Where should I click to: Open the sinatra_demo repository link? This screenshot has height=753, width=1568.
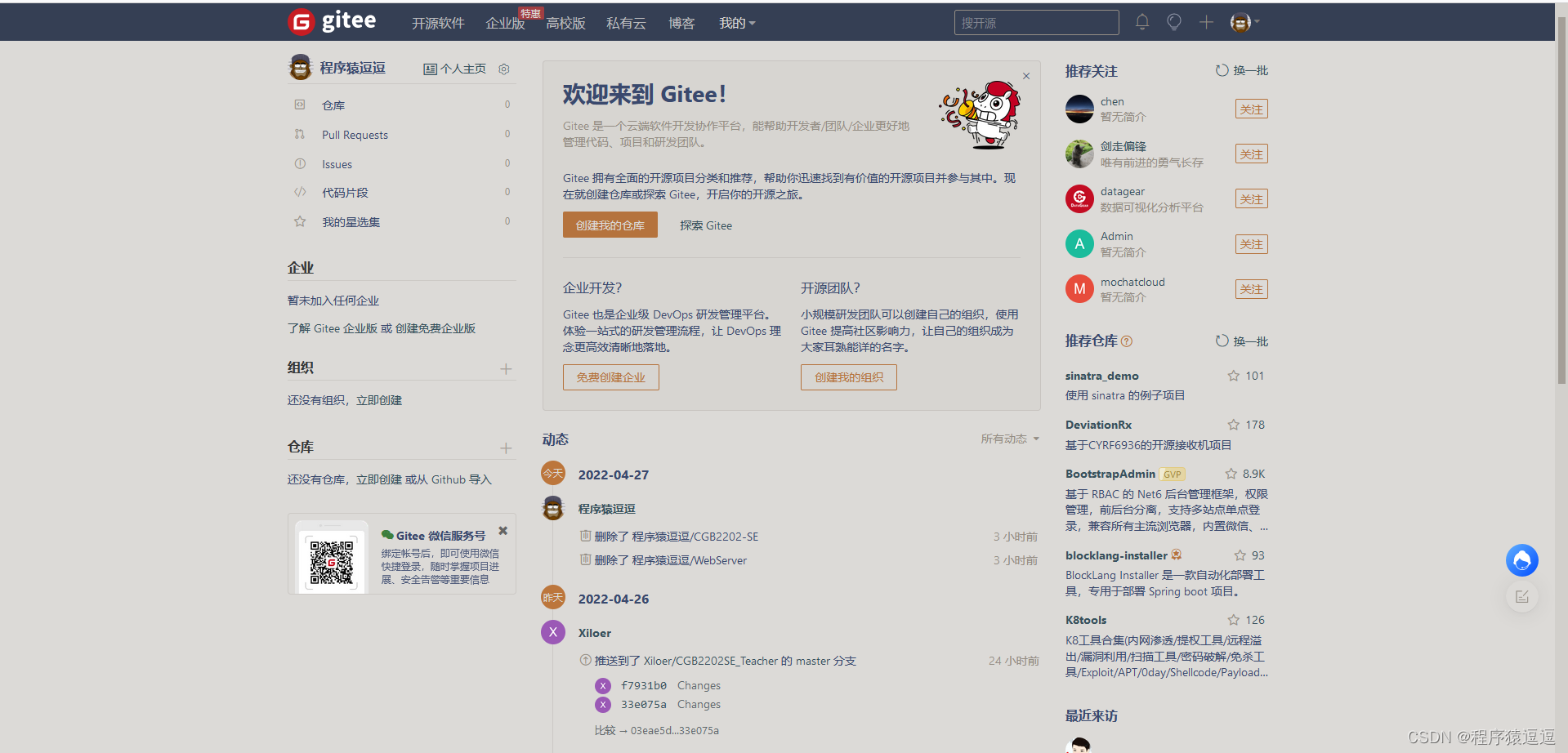coord(1101,376)
